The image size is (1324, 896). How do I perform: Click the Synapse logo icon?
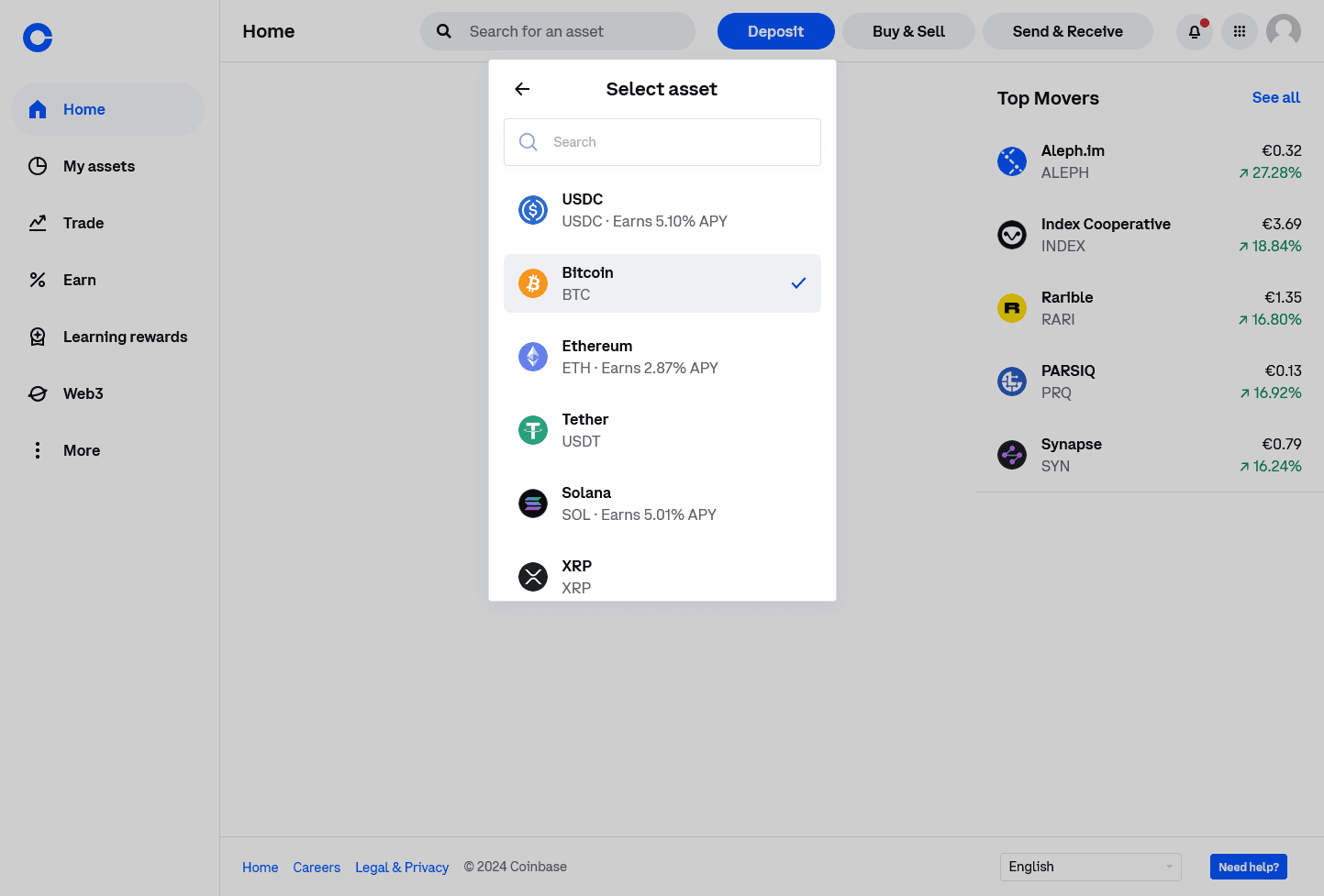tap(1012, 455)
